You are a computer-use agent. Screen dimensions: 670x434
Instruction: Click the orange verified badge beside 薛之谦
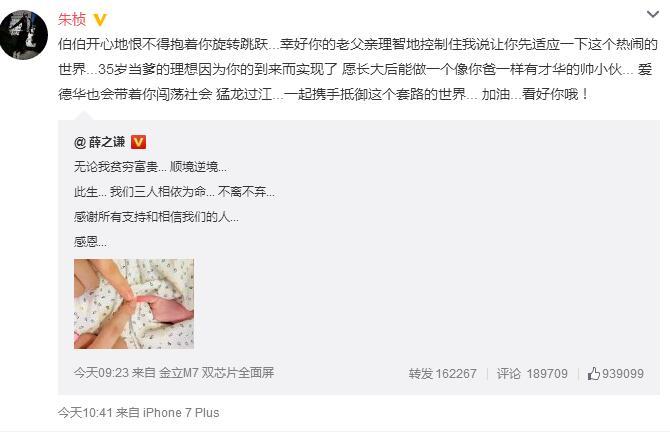tap(138, 142)
